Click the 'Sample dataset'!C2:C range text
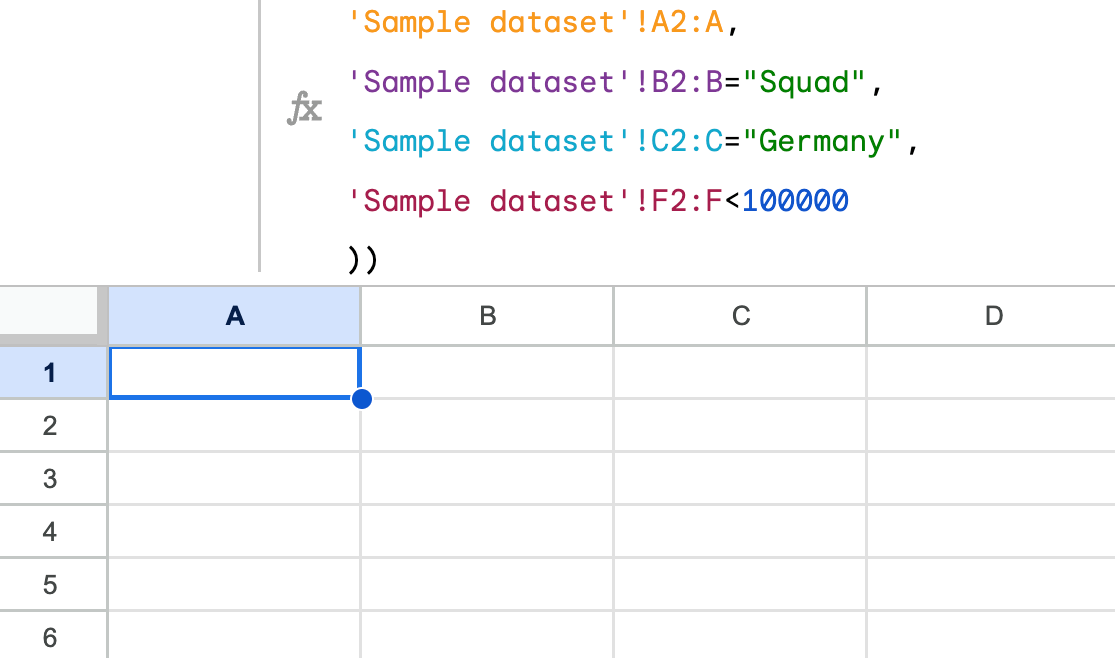This screenshot has width=1115, height=658. (x=535, y=142)
